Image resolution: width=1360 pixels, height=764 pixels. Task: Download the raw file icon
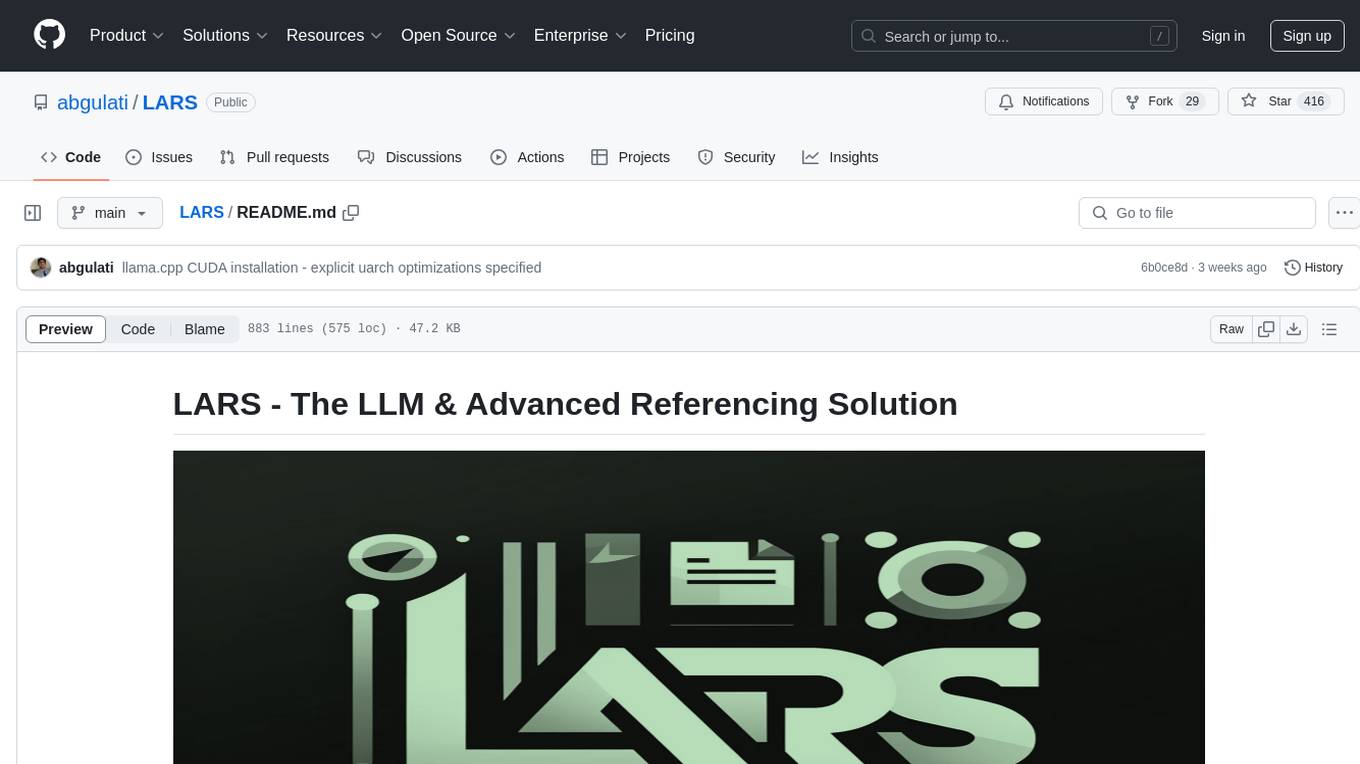(x=1294, y=329)
